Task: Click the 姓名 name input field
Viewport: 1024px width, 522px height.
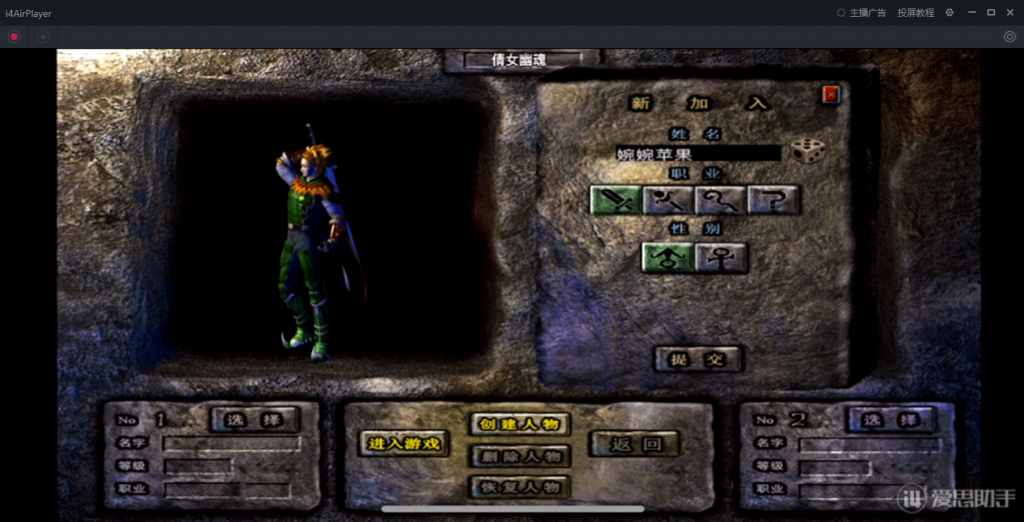Action: 697,154
